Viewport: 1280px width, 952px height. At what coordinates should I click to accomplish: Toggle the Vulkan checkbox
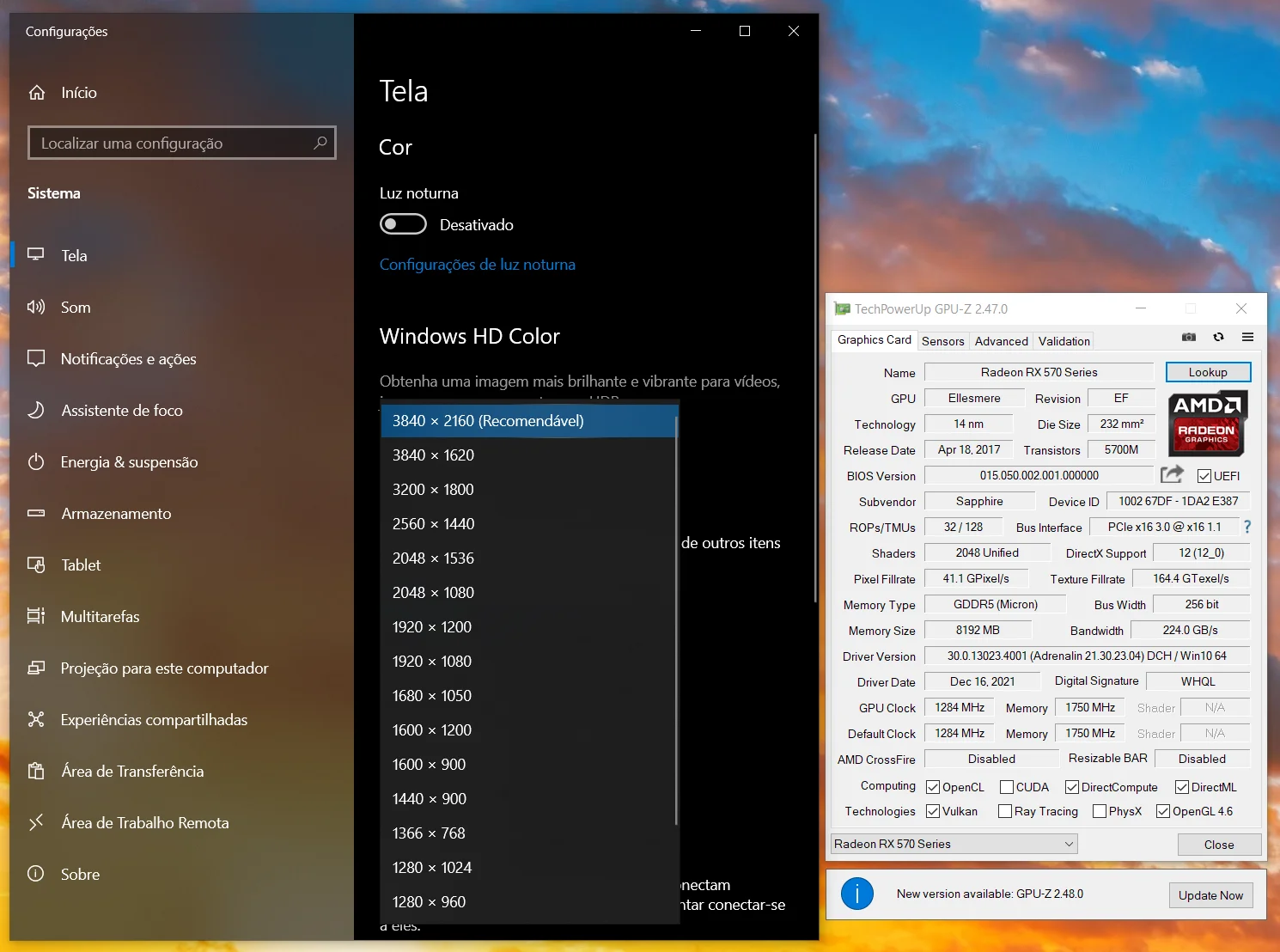(x=933, y=811)
